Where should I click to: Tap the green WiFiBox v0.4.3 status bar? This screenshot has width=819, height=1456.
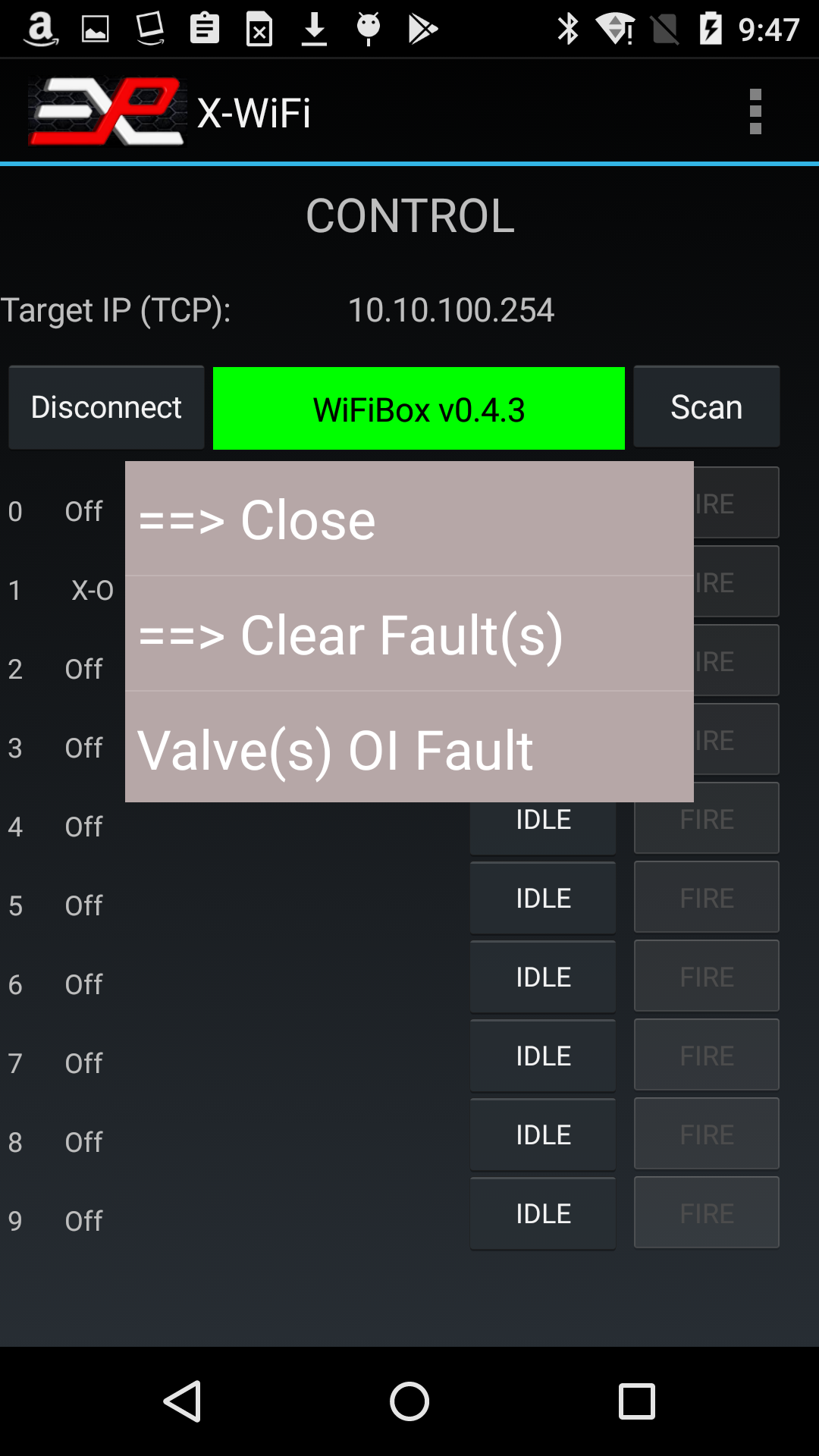coord(419,409)
